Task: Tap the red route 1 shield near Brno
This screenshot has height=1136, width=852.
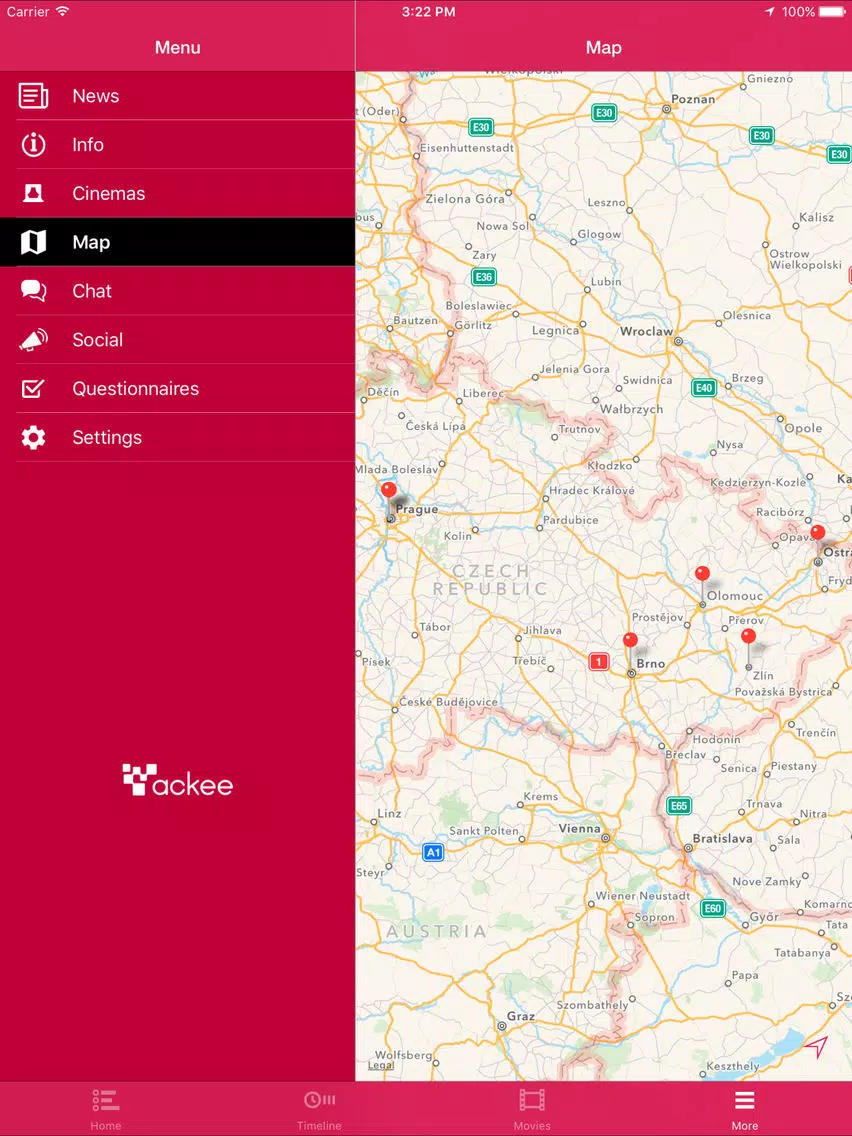Action: point(598,661)
